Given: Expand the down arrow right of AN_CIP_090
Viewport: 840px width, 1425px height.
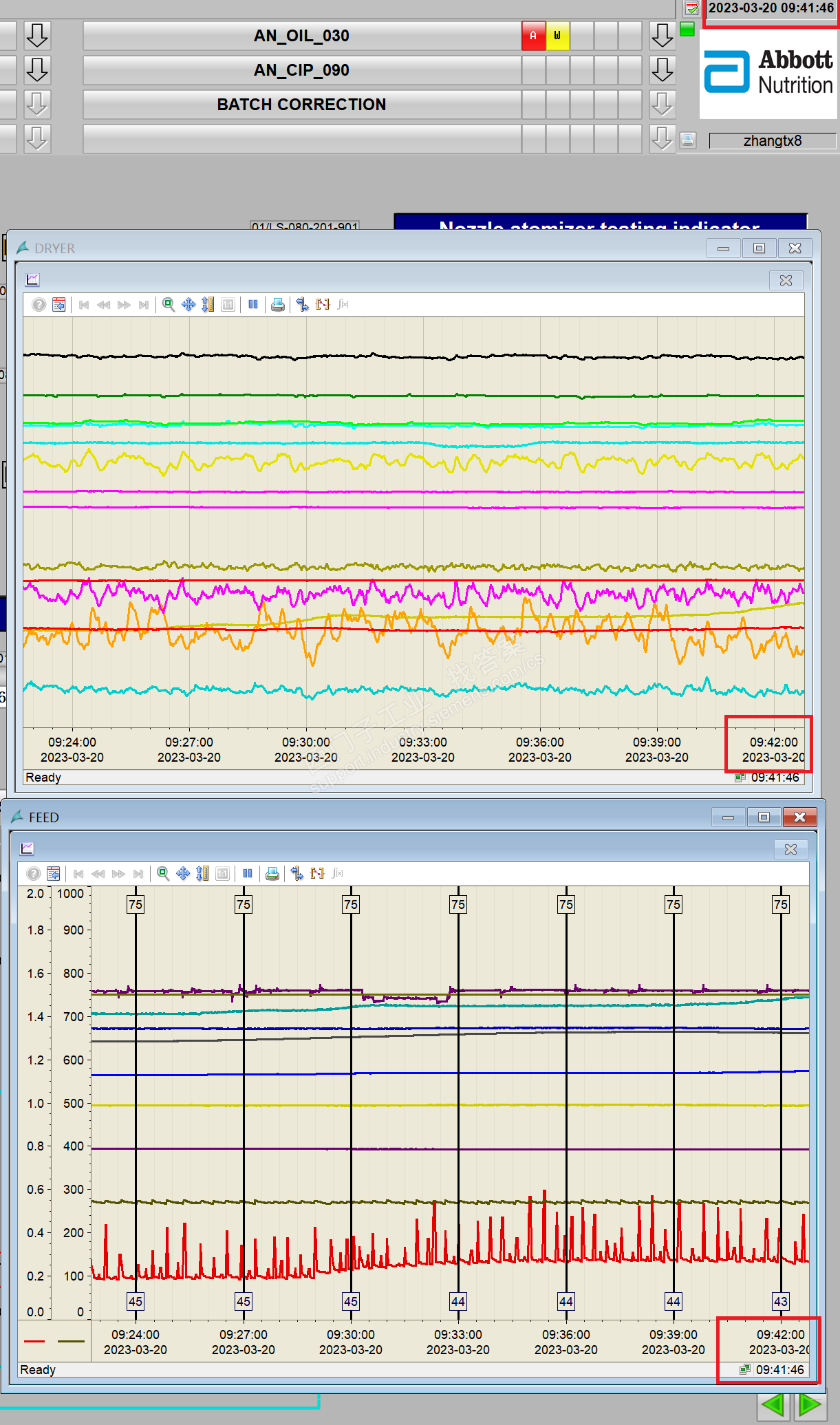Looking at the screenshot, I should [x=662, y=70].
